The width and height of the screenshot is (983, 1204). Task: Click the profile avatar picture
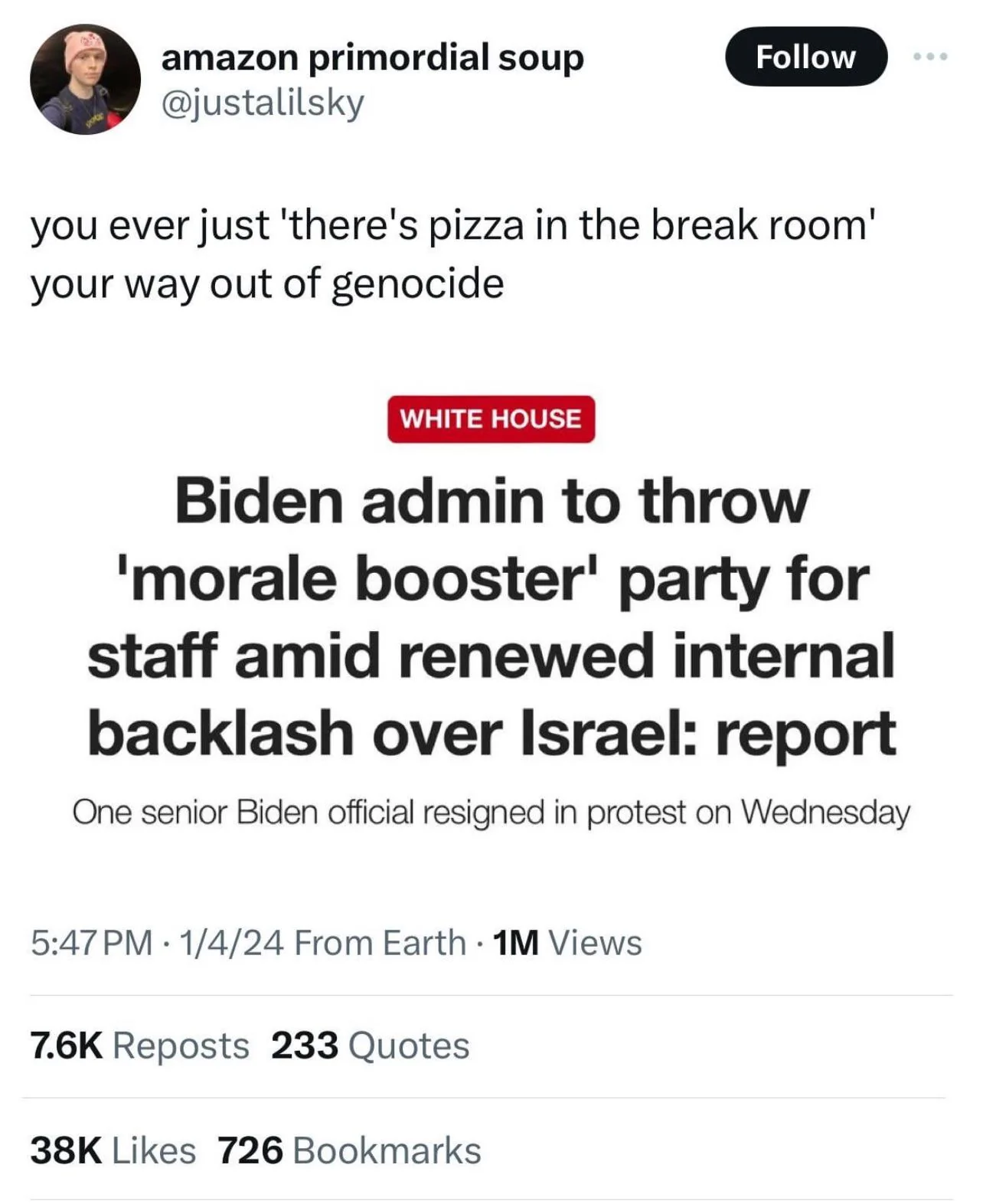tap(85, 79)
